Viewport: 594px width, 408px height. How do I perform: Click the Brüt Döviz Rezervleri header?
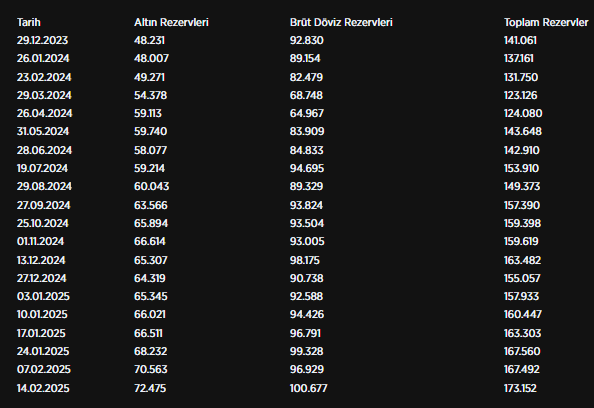(341, 22)
